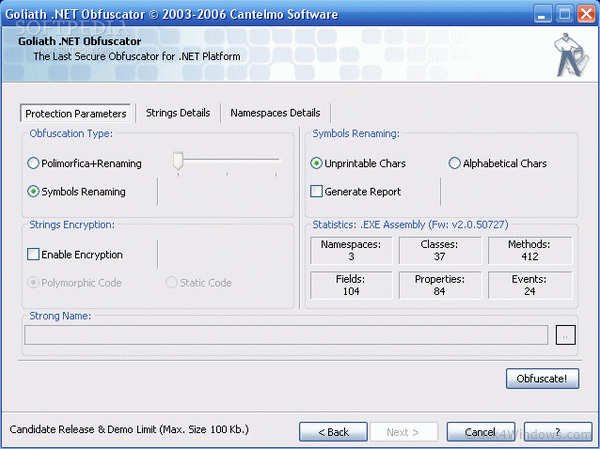Click the Obfuscate! button

542,379
